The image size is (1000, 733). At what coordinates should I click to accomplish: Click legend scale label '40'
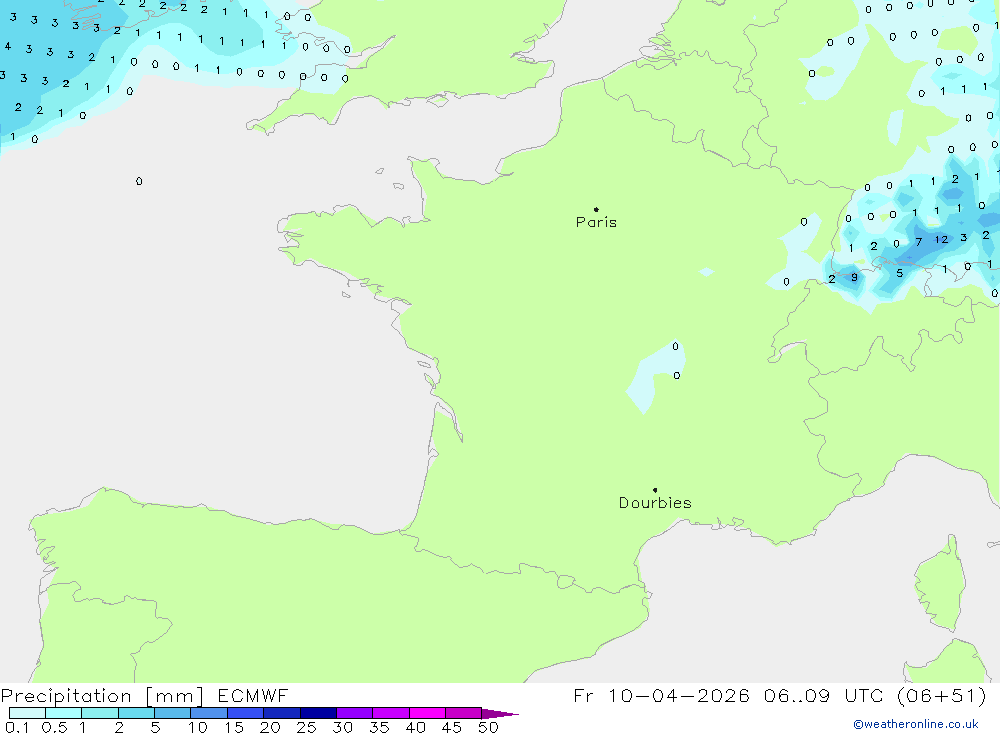(x=415, y=727)
